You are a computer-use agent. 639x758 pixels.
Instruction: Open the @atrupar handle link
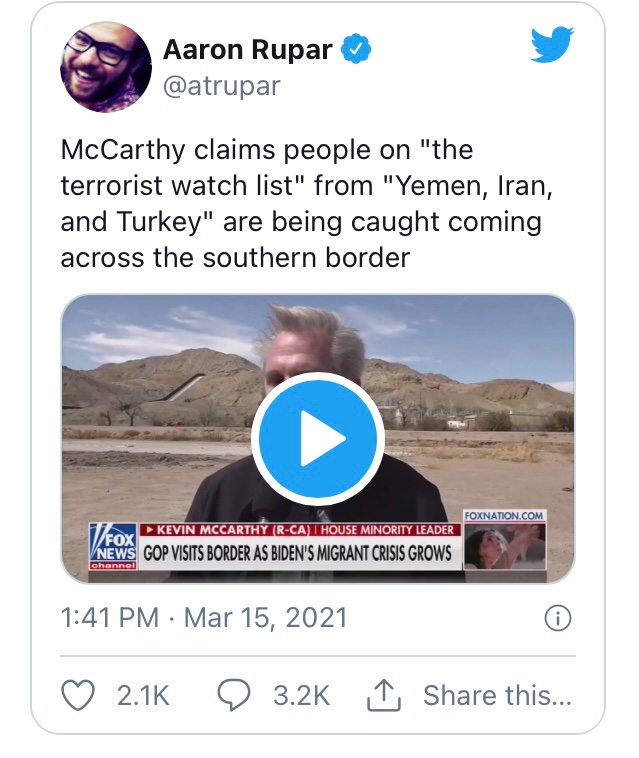pos(221,86)
